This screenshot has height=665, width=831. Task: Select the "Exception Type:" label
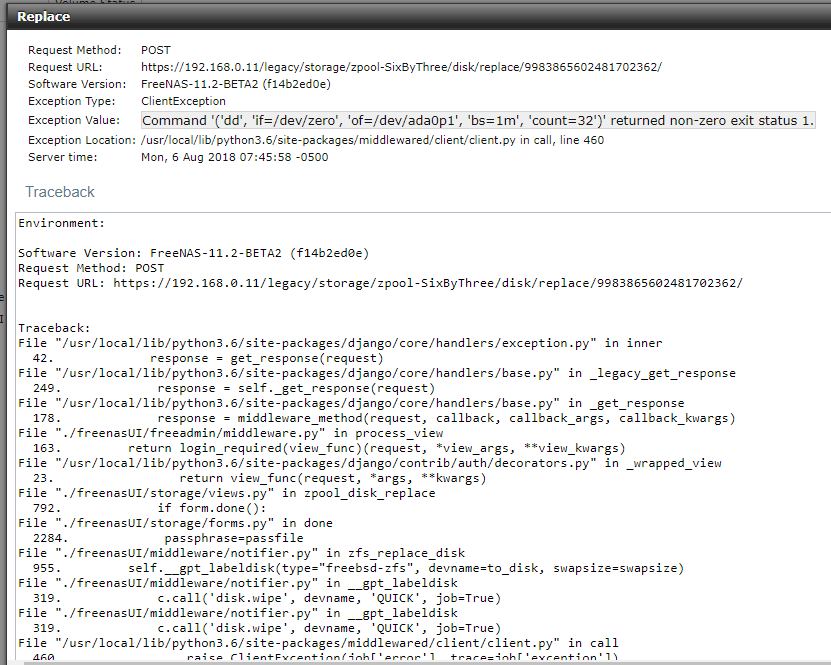pyautogui.click(x=72, y=101)
